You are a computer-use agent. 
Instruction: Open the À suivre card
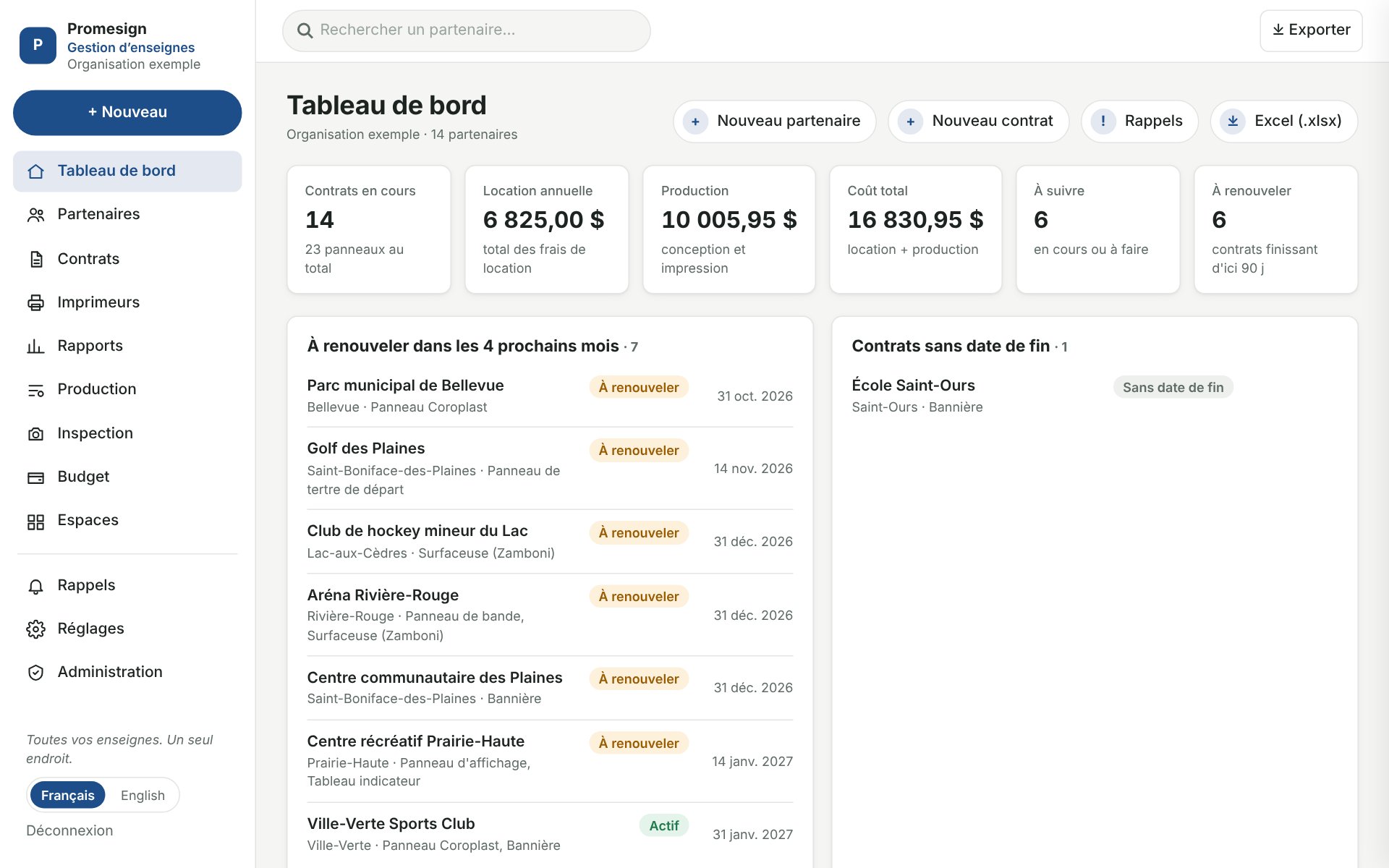(x=1097, y=229)
